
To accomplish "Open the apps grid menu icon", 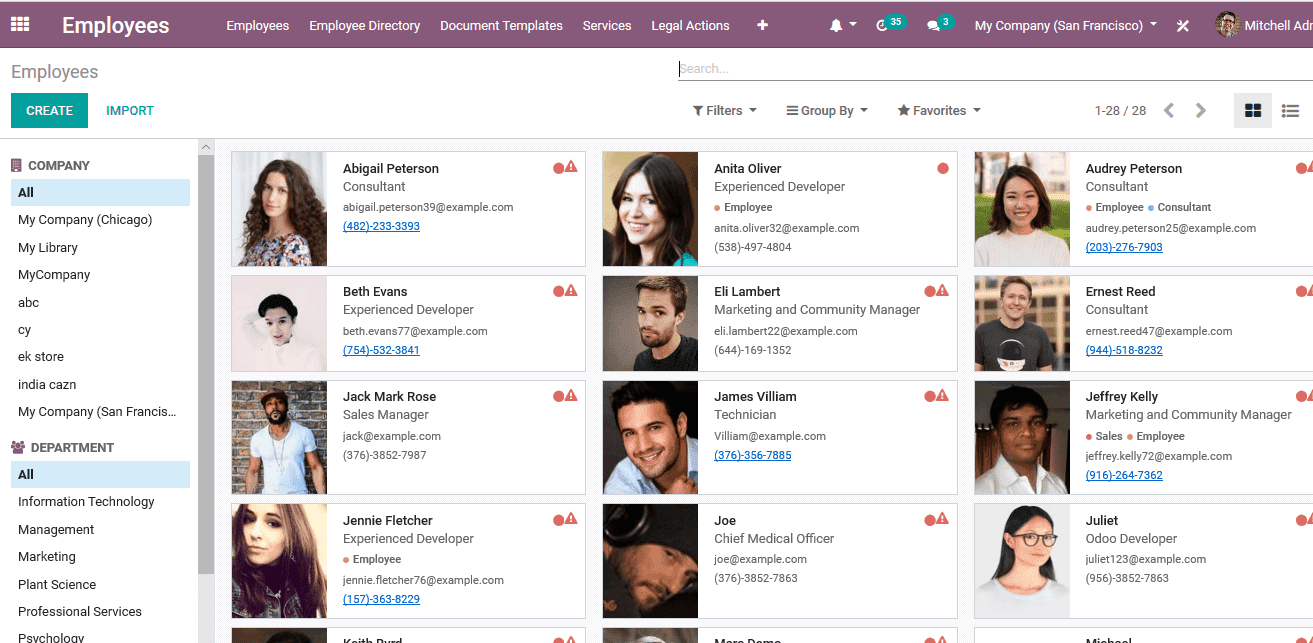I will click(x=20, y=25).
